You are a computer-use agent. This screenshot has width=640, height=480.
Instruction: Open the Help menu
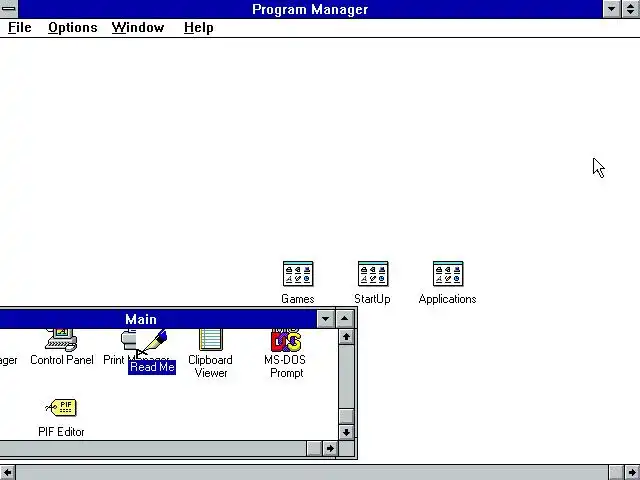click(198, 28)
